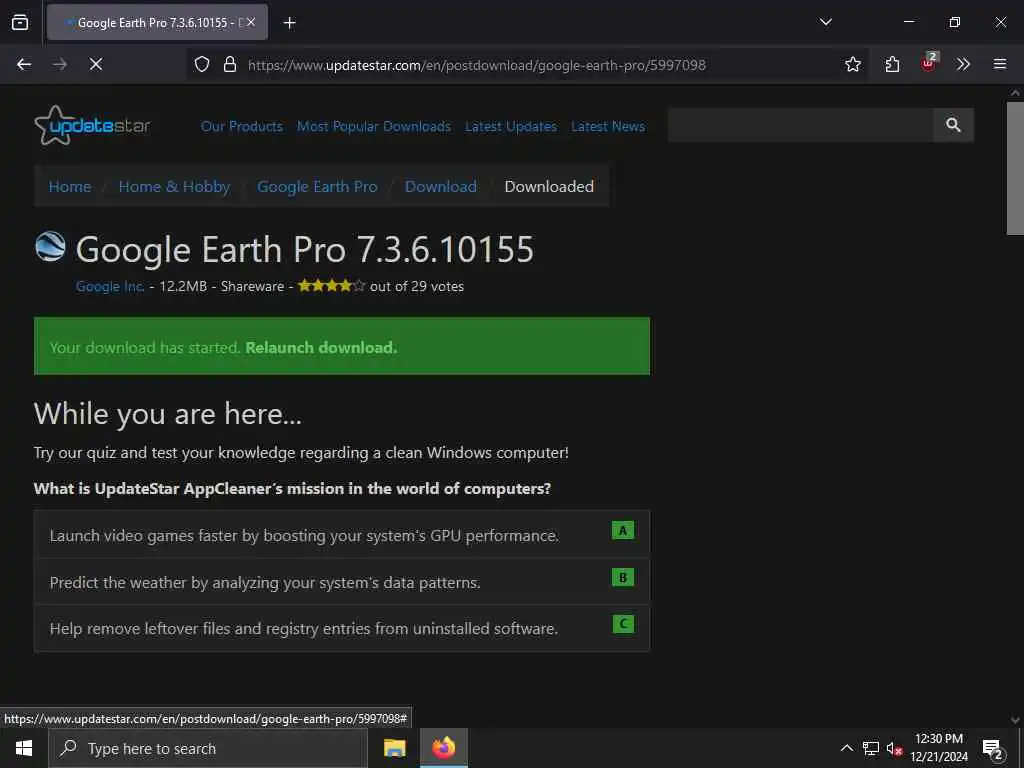Open Latest Updates link
Viewport: 1024px width, 768px height.
(x=511, y=126)
